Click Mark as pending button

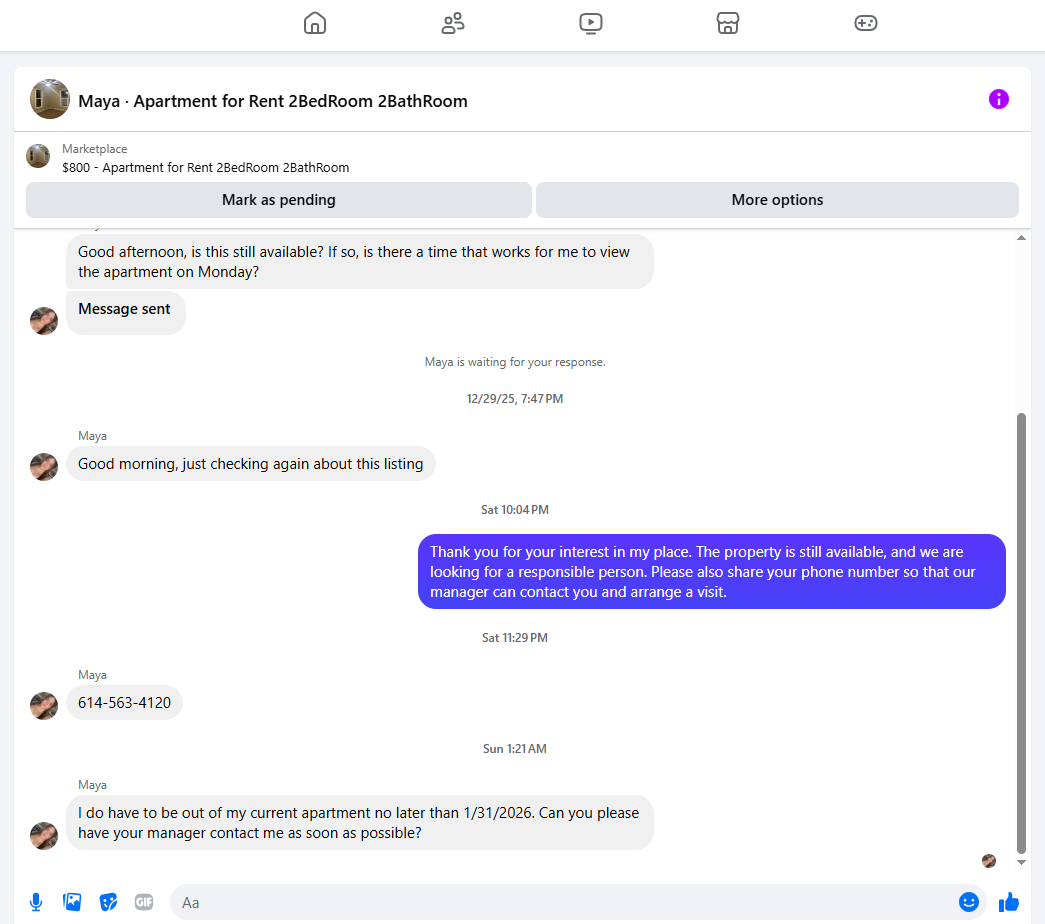point(279,200)
